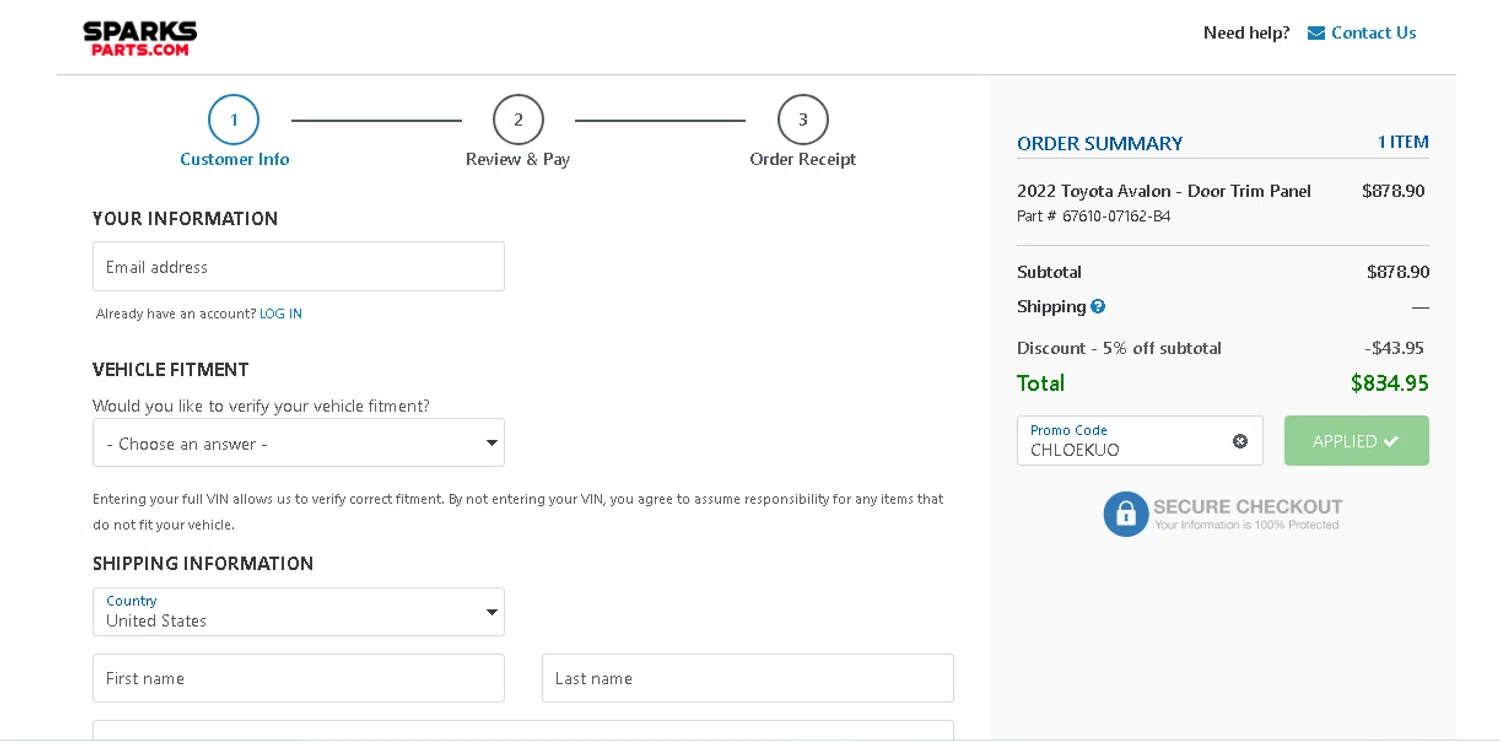Open the Country dropdown showing United States
This screenshot has height=741, width=1500.
[x=299, y=612]
